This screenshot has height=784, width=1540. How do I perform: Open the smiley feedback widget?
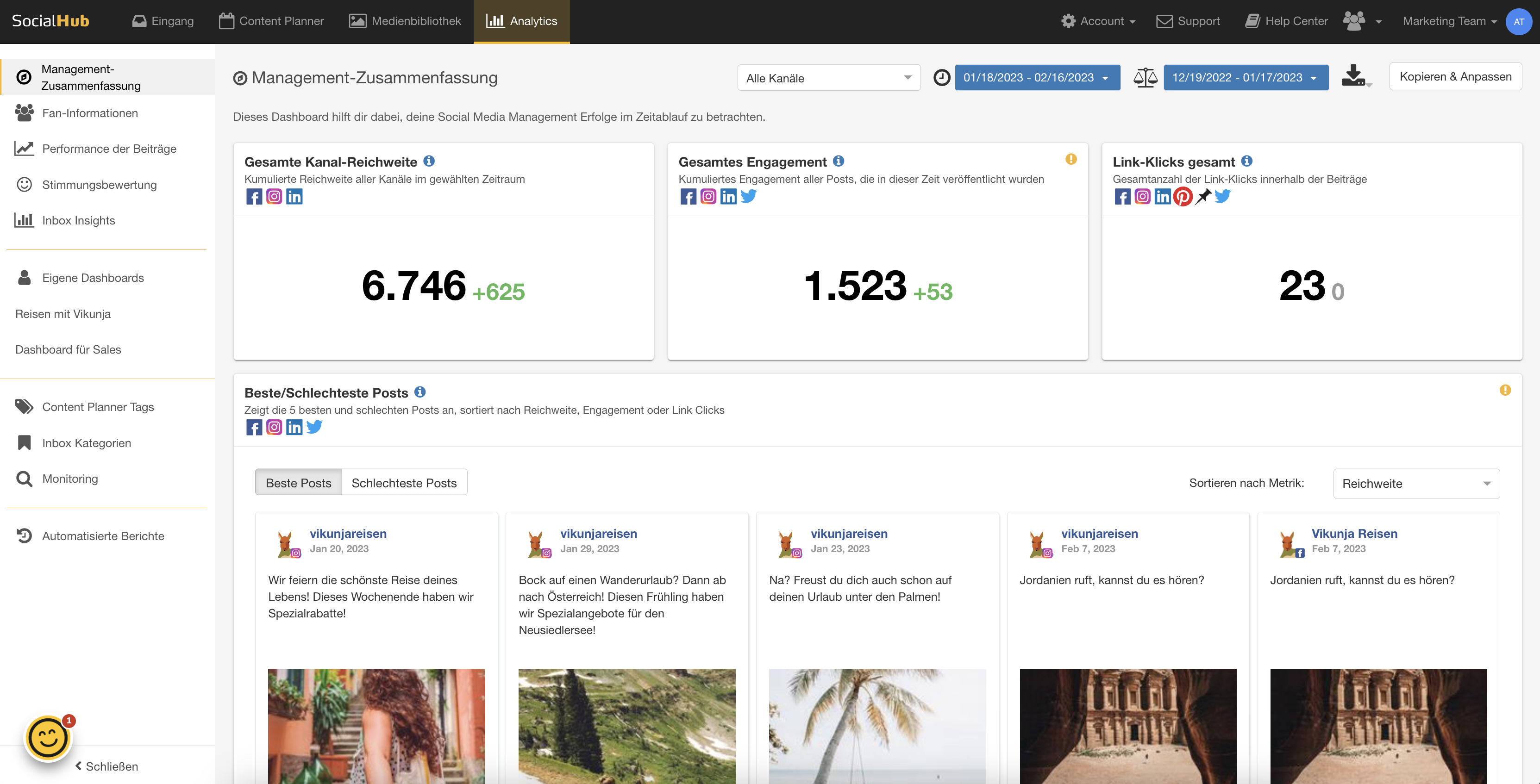click(x=49, y=737)
